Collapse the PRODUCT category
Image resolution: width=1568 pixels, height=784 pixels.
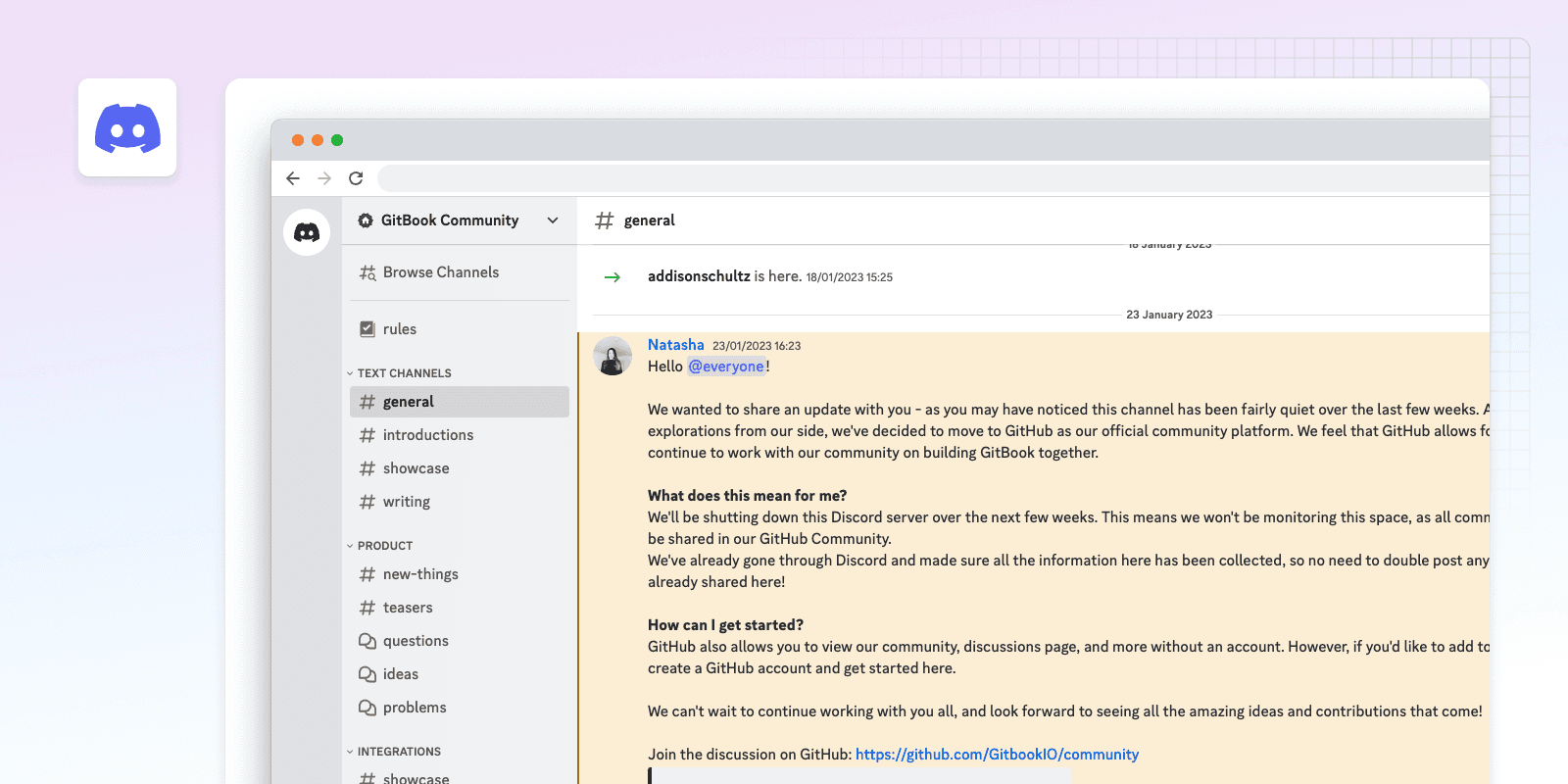[x=380, y=546]
